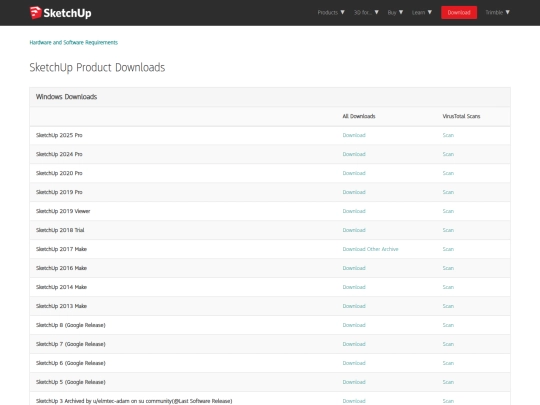Open Download Other Archive for SketchUp 2017 Make
This screenshot has height=405, width=540.
pos(370,249)
